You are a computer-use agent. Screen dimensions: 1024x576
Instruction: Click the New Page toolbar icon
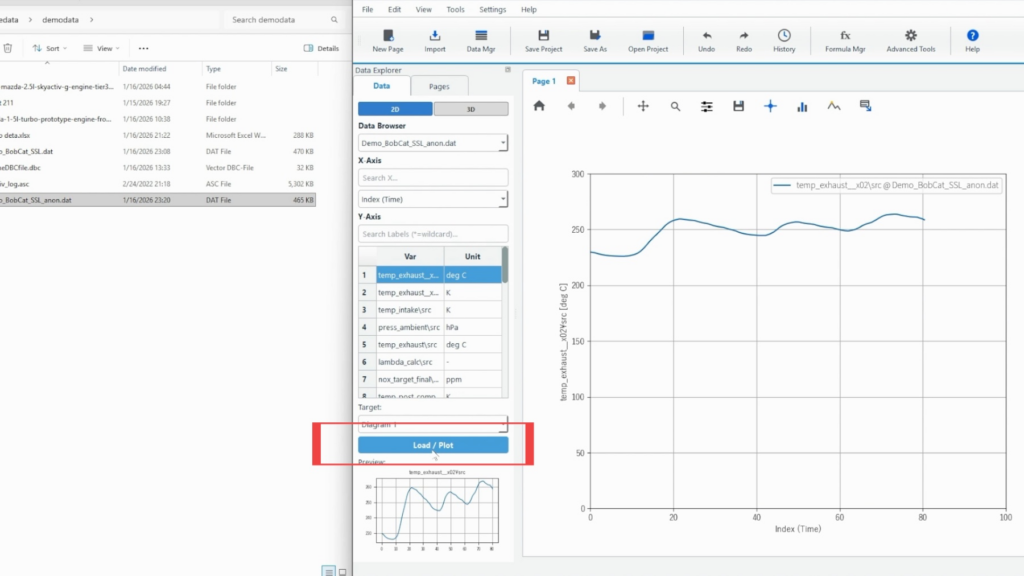(387, 40)
